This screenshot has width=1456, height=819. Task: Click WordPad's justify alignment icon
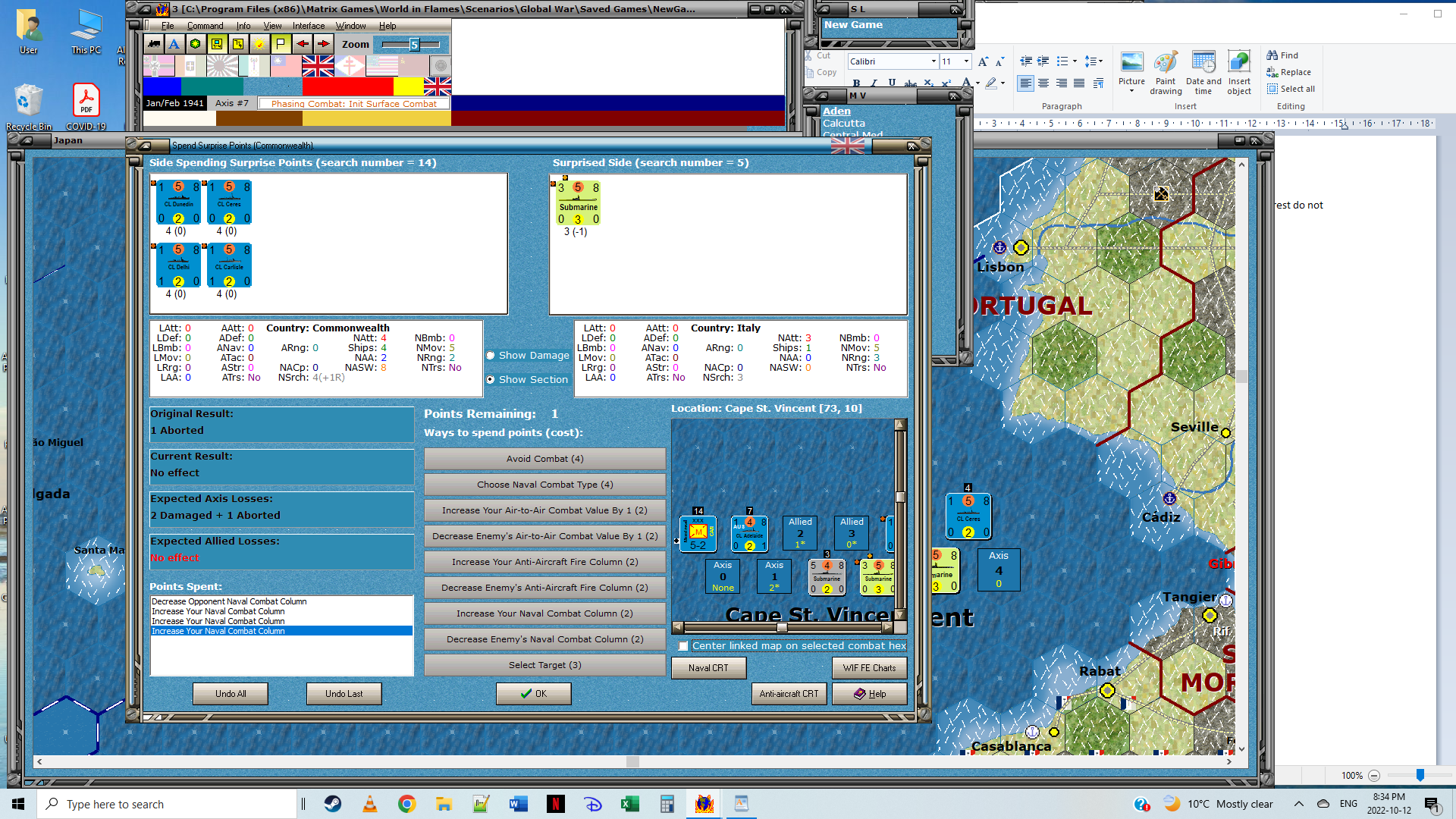(x=1079, y=83)
